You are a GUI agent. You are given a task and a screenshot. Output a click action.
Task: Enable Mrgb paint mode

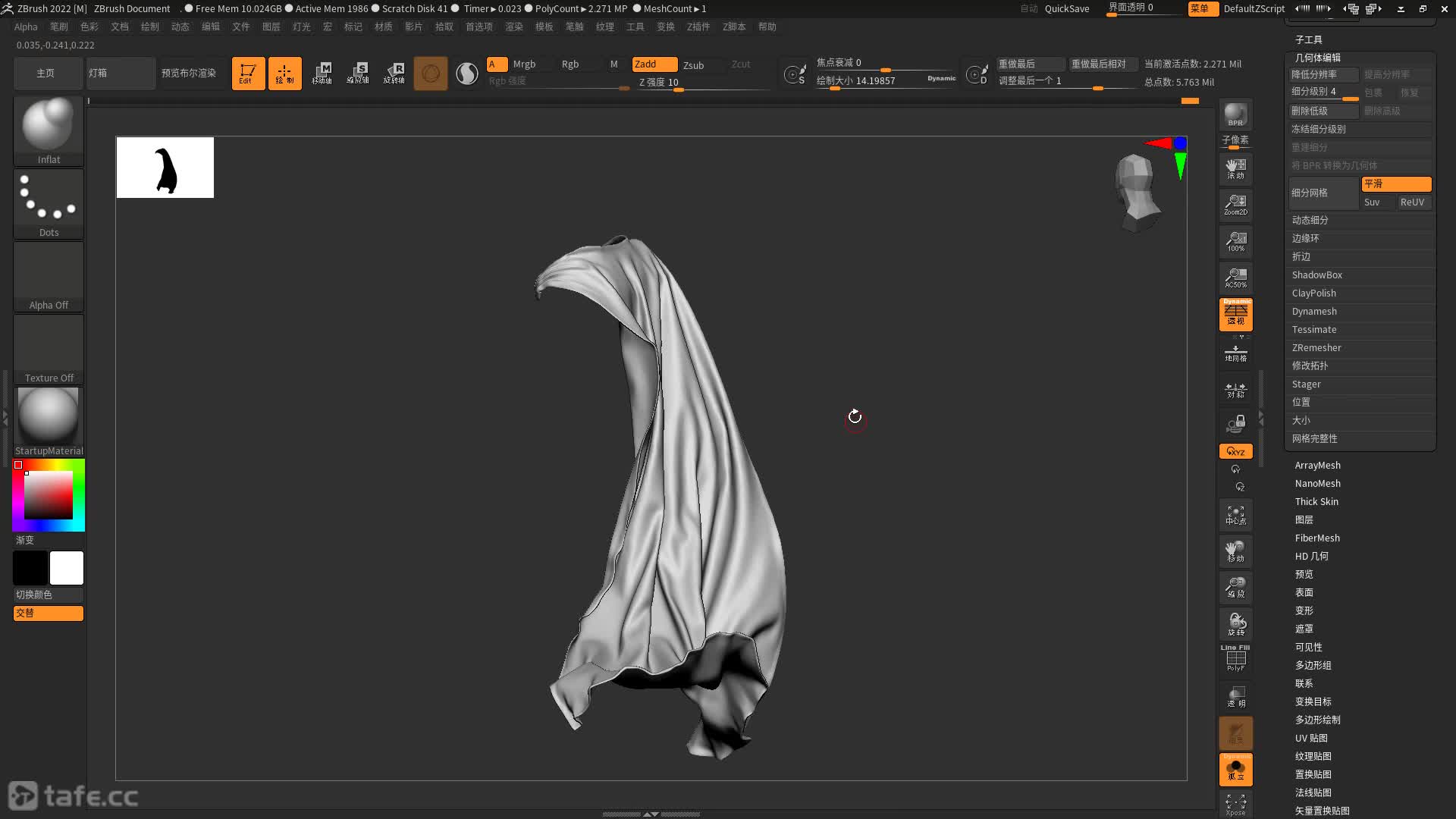click(524, 64)
